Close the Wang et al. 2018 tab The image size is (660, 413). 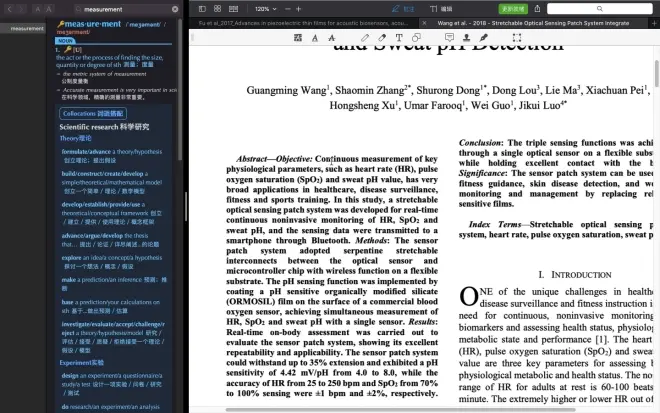[424, 23]
